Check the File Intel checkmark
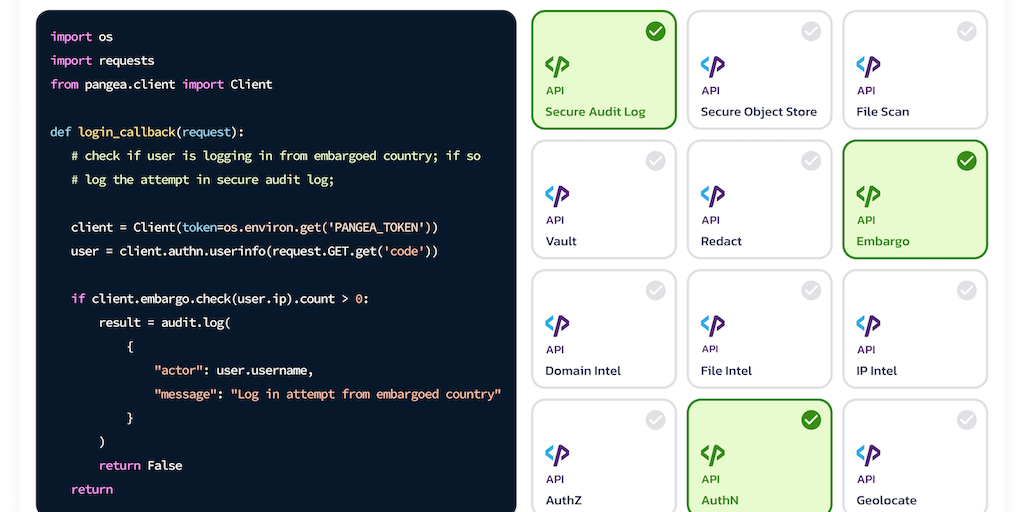Screen dimensions: 1024x512 (811, 291)
